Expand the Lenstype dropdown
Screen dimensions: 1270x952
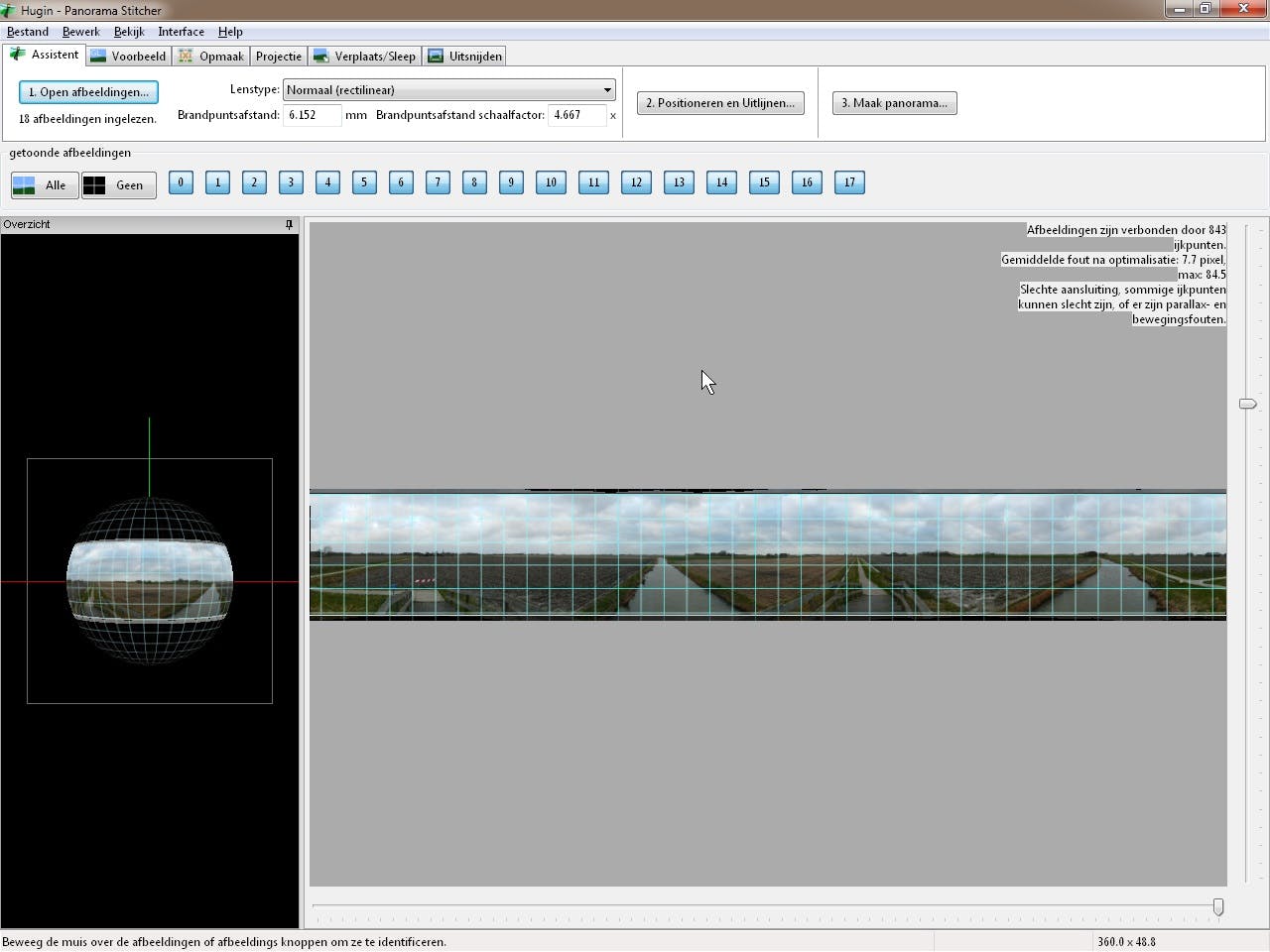448,90
